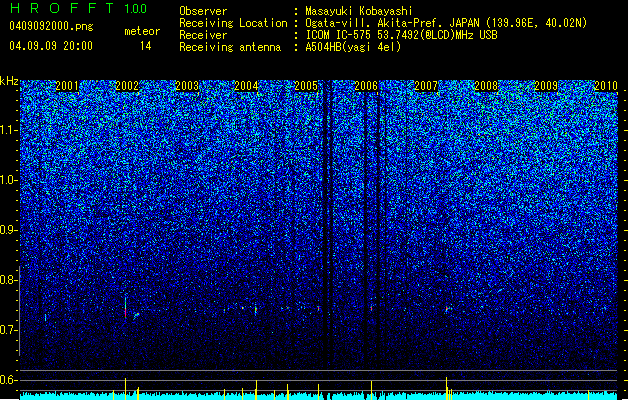629x400 pixels.
Task: Click the meteor count value 14
Action: click(x=145, y=46)
